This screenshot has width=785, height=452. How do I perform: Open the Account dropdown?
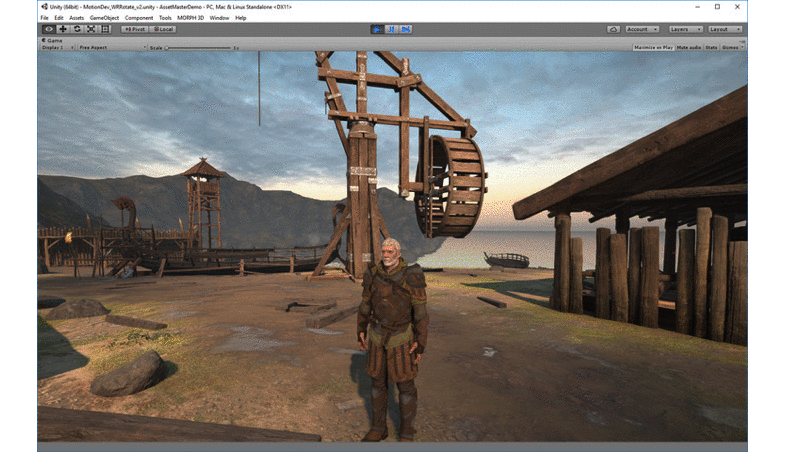coord(642,30)
